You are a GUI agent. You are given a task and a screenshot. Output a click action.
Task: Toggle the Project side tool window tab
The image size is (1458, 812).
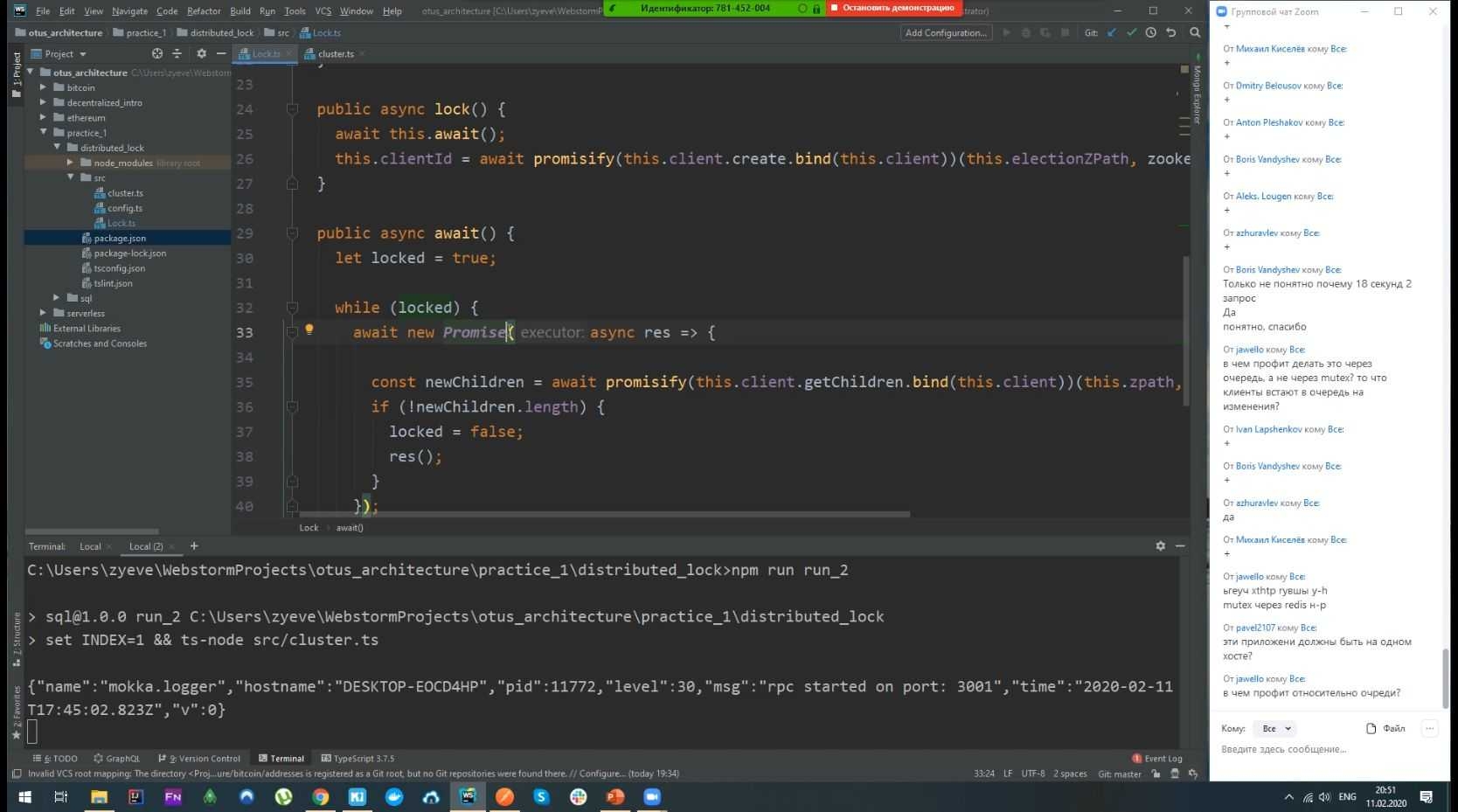pyautogui.click(x=16, y=75)
